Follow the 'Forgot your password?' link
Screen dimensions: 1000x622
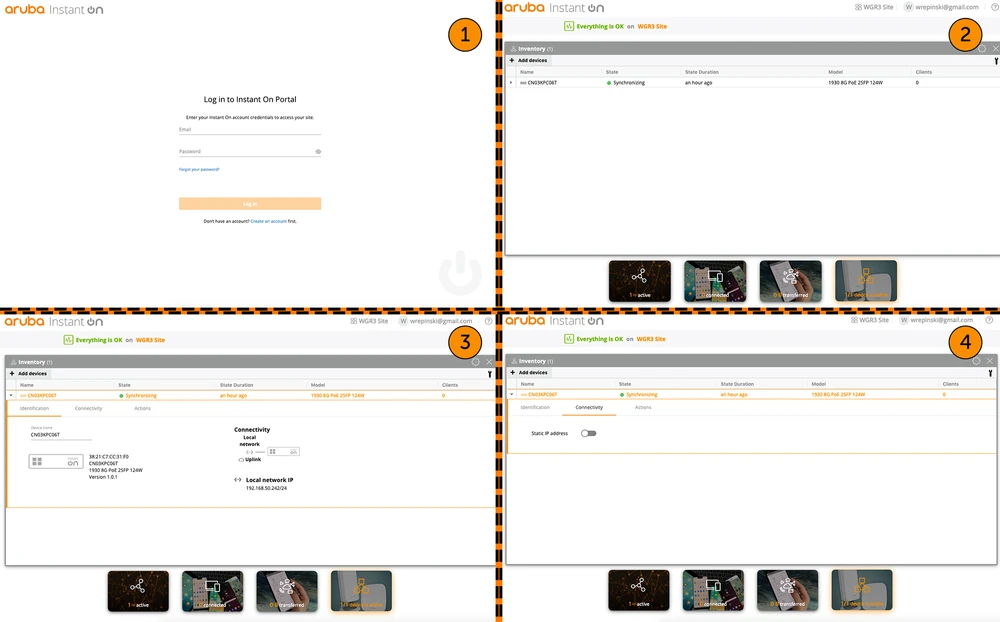click(199, 169)
